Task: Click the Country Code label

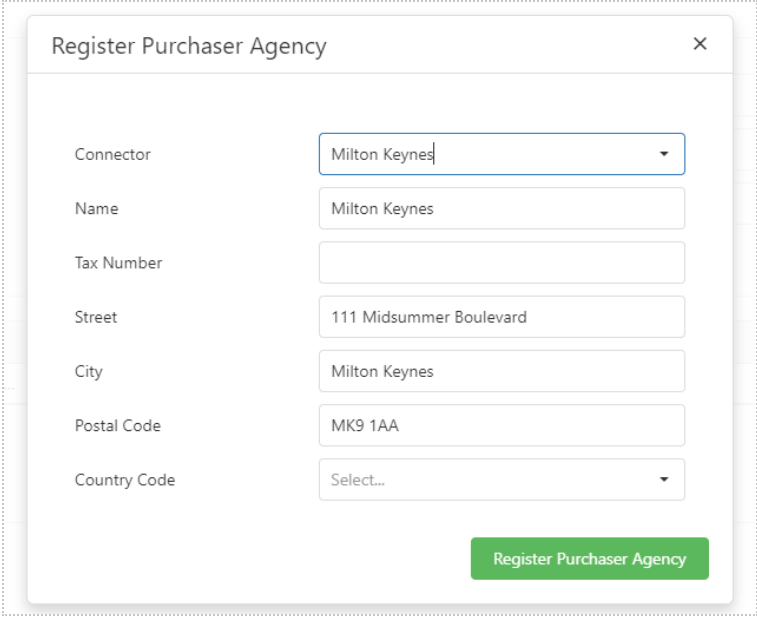Action: tap(124, 479)
